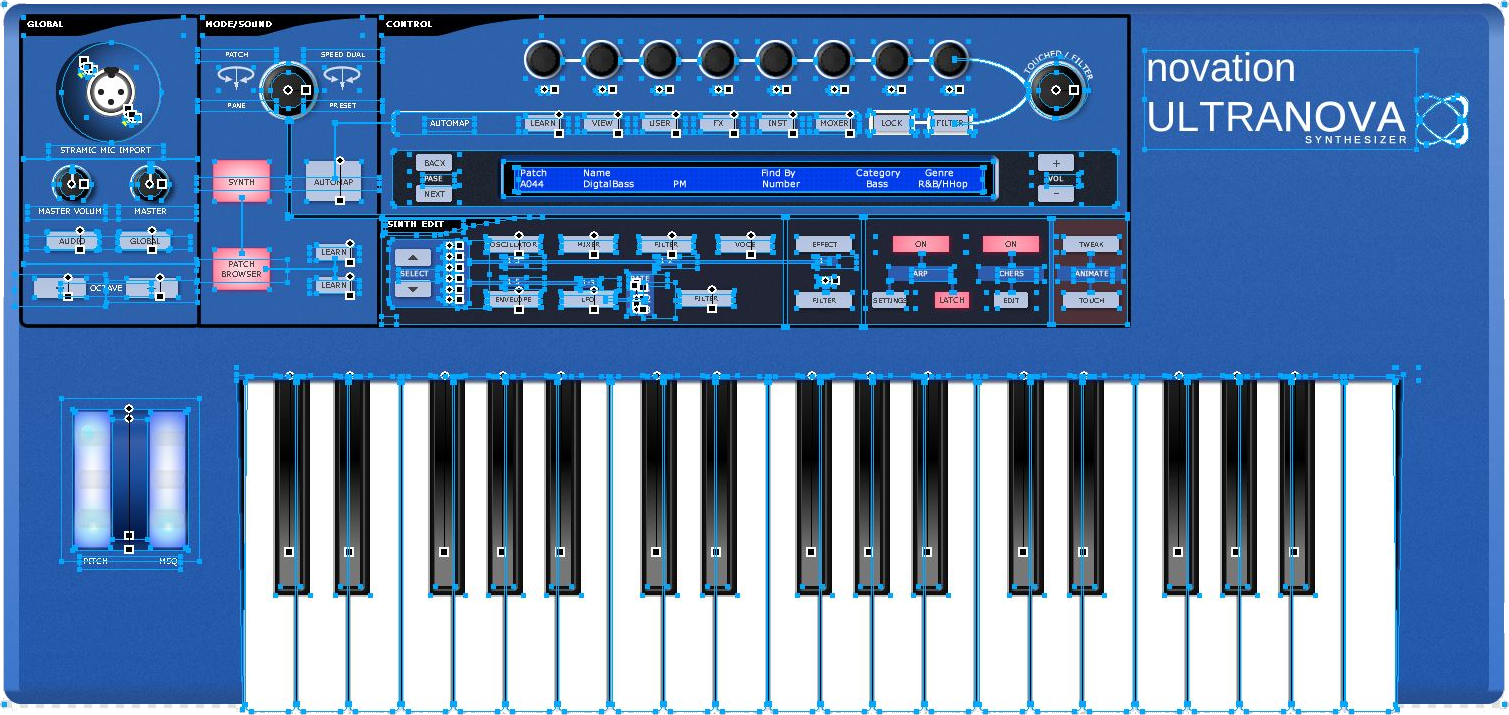Select the EFFECT button
Image resolution: width=1509 pixels, height=715 pixels.
tap(824, 244)
